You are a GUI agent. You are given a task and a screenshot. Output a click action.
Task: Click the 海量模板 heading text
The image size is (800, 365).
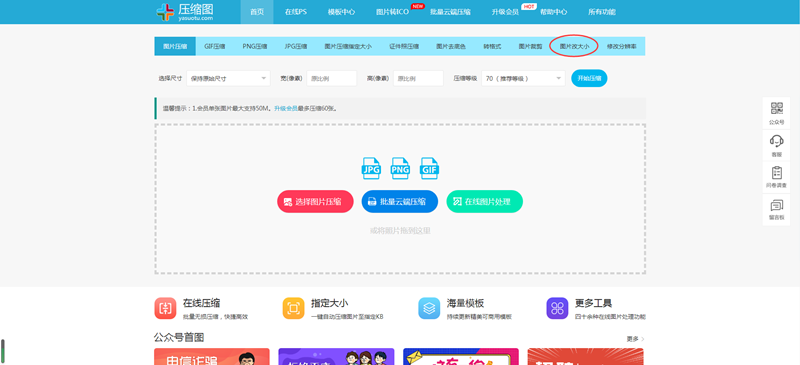pyautogui.click(x=465, y=303)
